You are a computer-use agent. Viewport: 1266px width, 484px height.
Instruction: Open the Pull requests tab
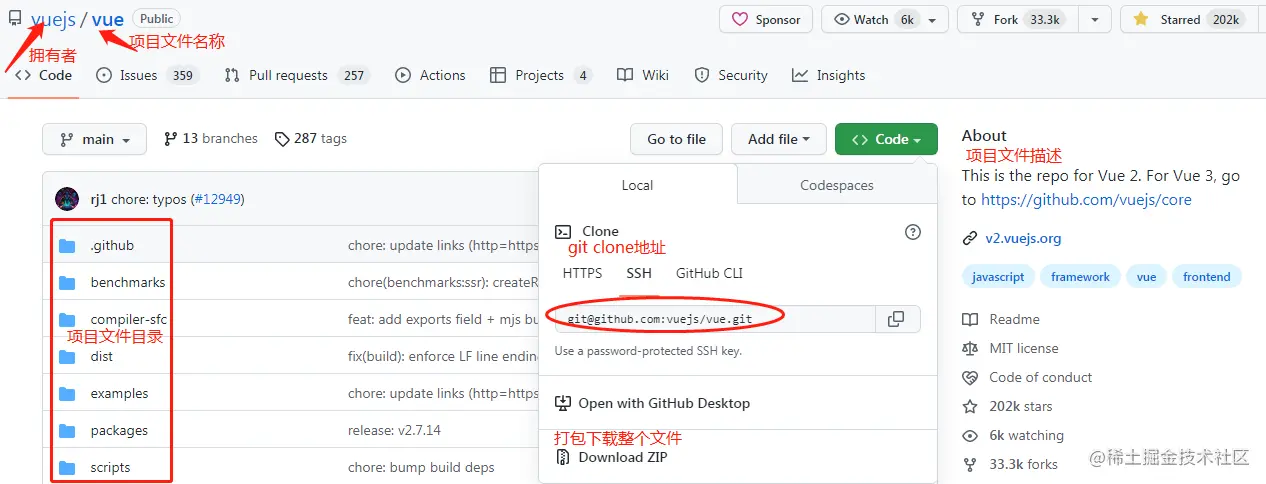coord(297,75)
